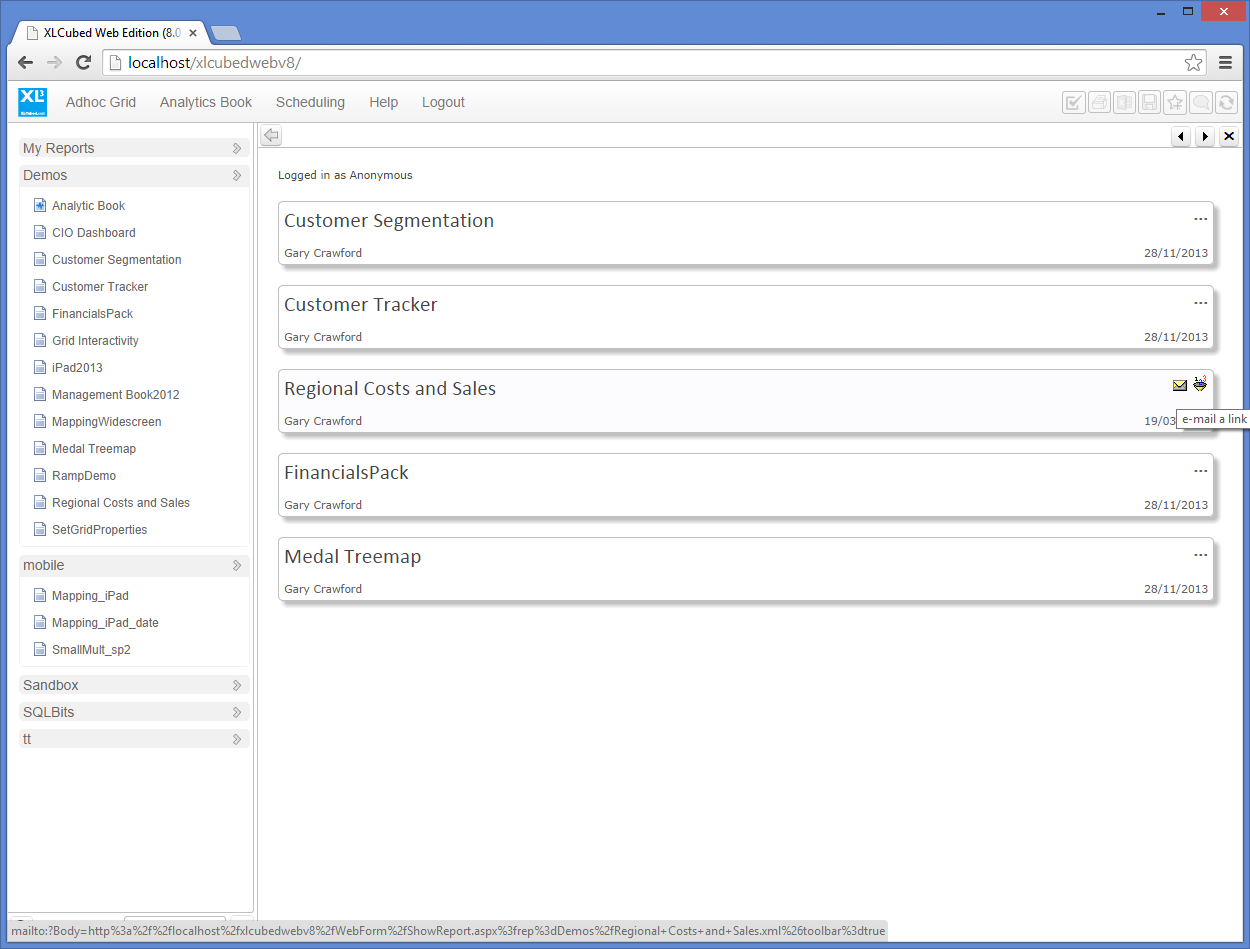Switch to the XLCubed Web Edition tab

[x=110, y=33]
